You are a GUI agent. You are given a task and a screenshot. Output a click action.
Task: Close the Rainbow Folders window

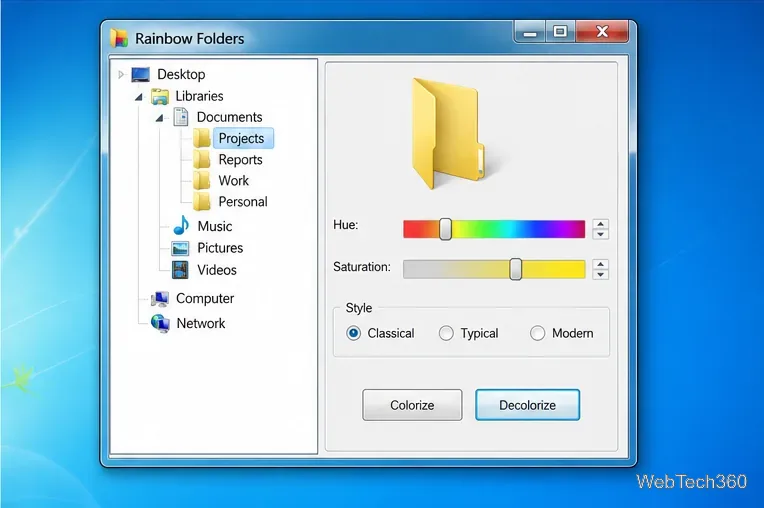pyautogui.click(x=602, y=32)
